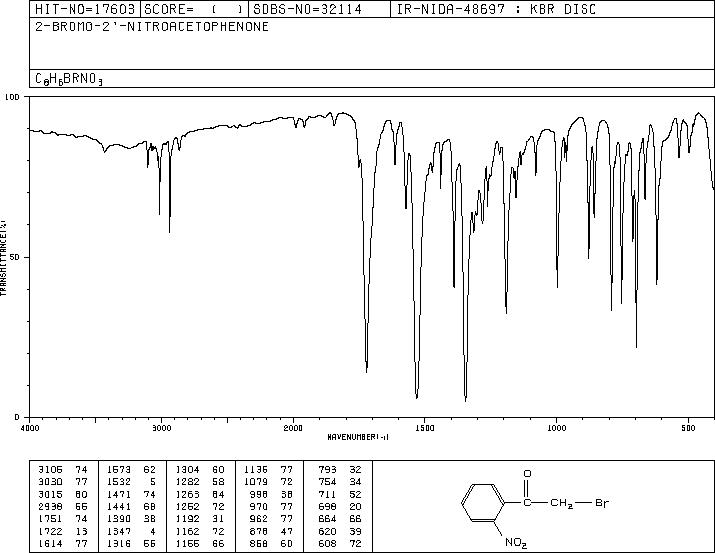Click the 3000 wavenumber axis label
The height and width of the screenshot is (553, 715).
[161, 428]
